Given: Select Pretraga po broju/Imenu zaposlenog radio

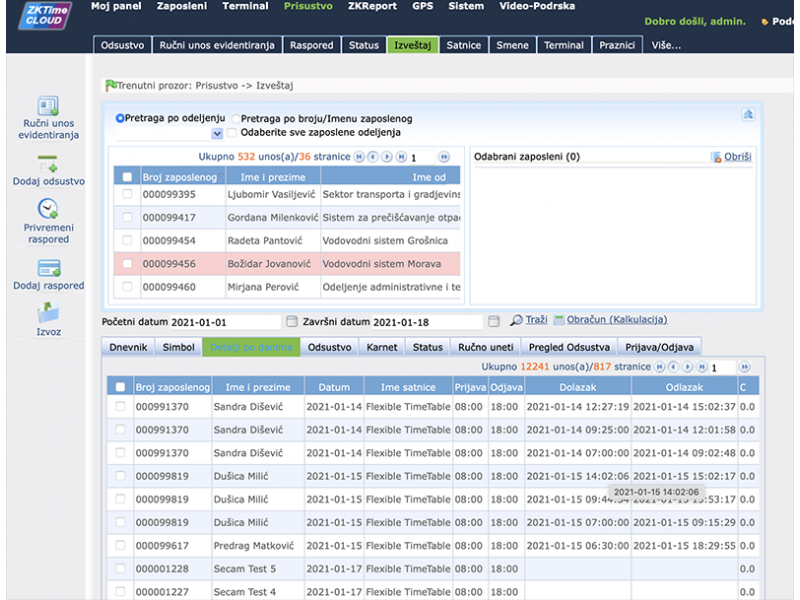Looking at the screenshot, I should point(236,119).
